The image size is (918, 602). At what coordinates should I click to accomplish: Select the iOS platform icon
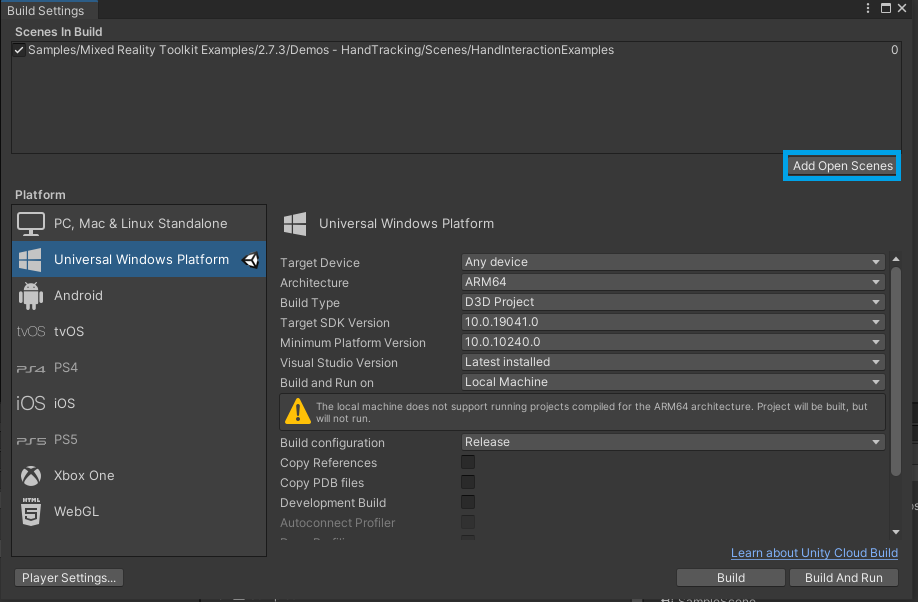(x=30, y=403)
